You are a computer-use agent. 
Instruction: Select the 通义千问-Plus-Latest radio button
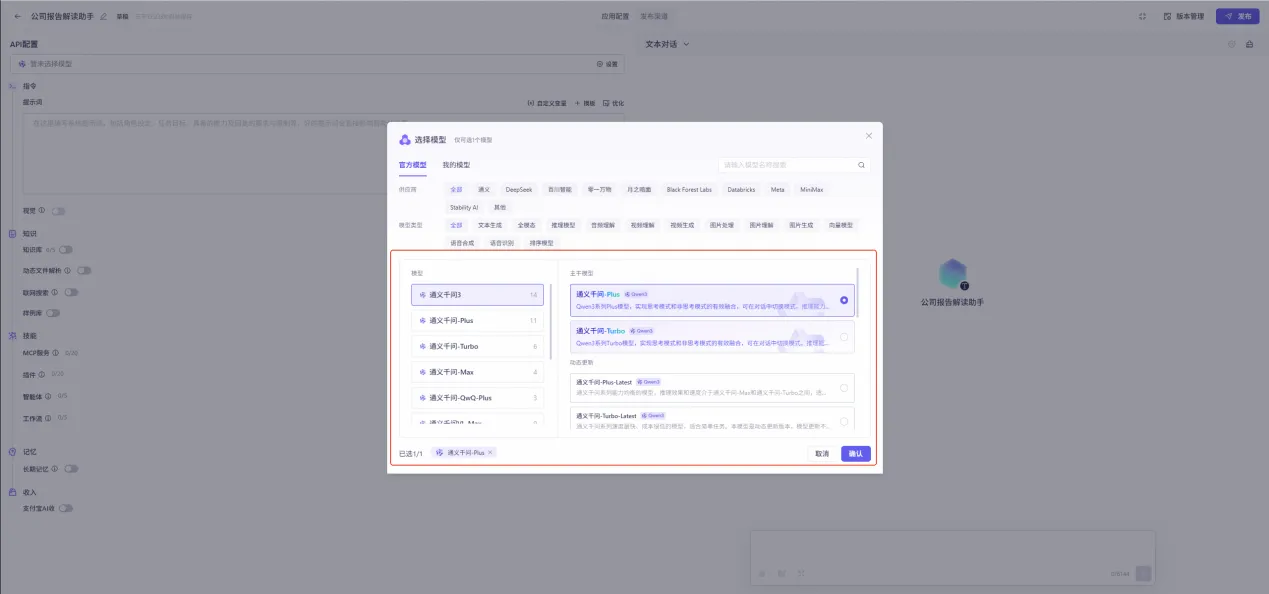tap(844, 388)
